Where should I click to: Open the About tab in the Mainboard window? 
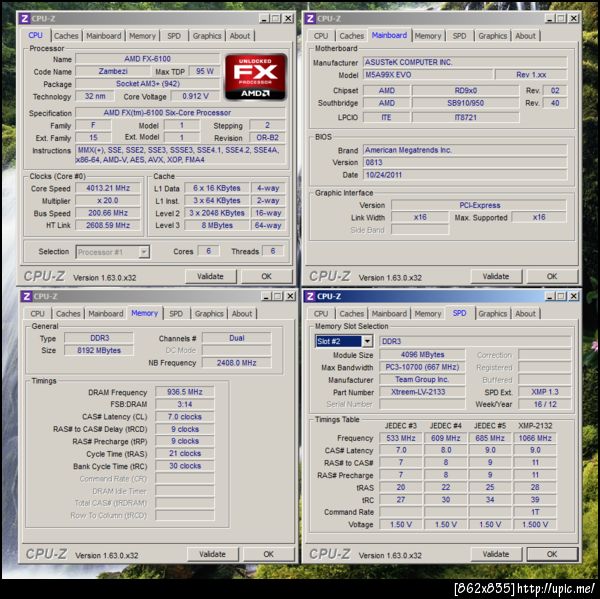[x=525, y=36]
